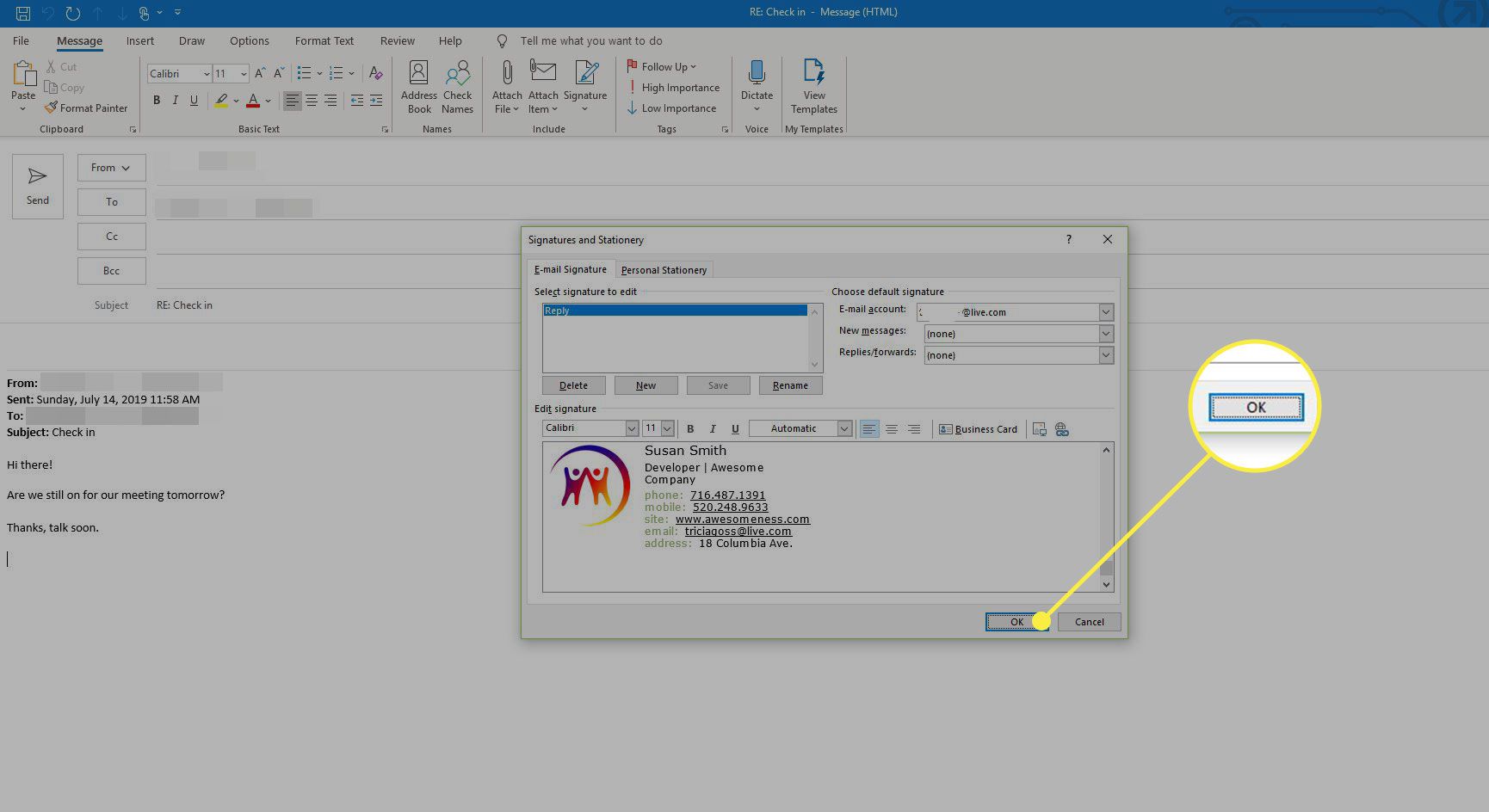
Task: Open the Attach File menu
Action: 507,86
